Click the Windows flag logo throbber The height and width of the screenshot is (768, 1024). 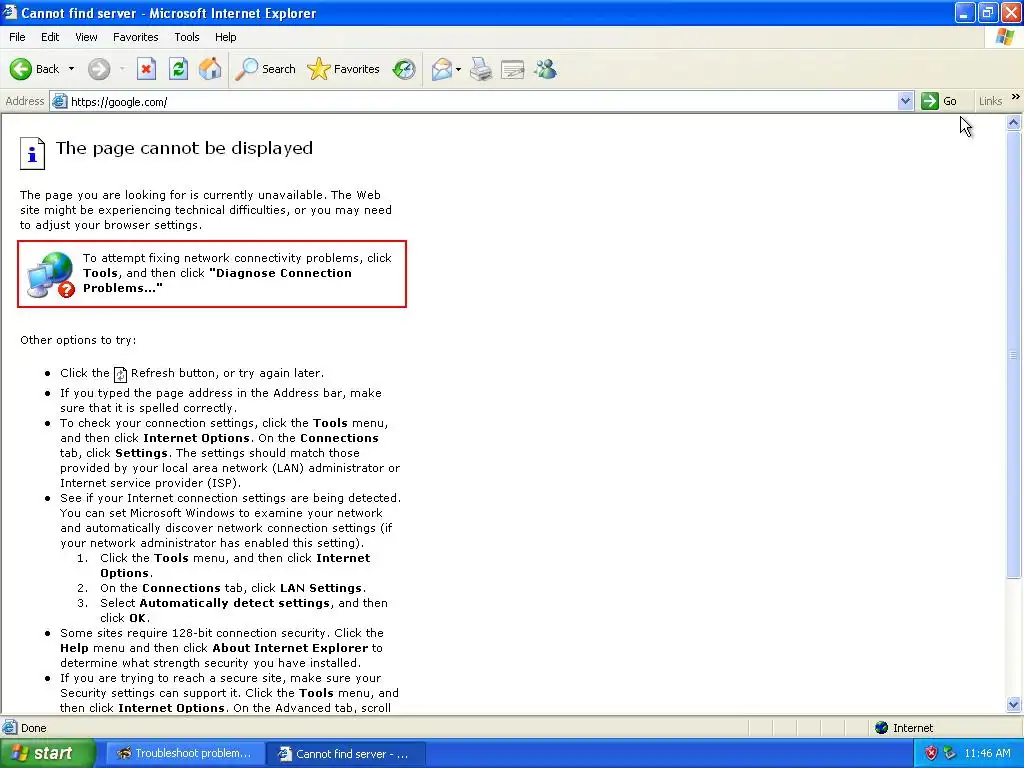point(1005,37)
